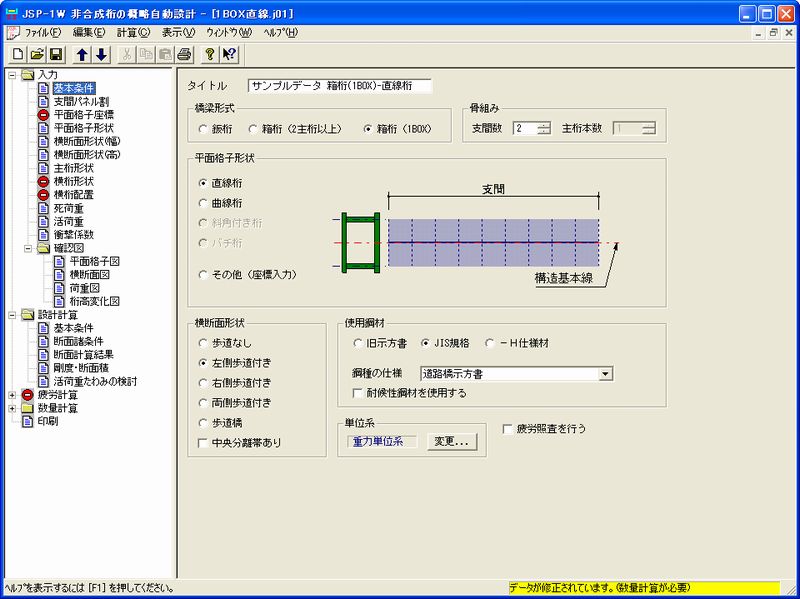Image resolution: width=800 pixels, height=599 pixels.
Task: Open the 鋼種の仕様 dropdown
Action: [x=606, y=374]
